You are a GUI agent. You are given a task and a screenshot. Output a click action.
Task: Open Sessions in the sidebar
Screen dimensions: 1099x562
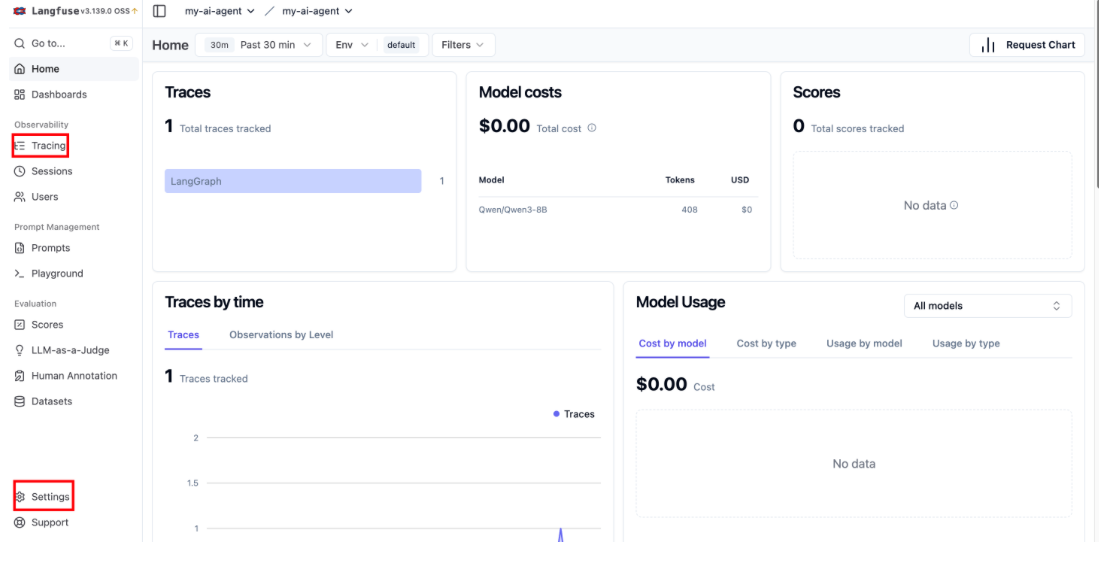coord(73,171)
